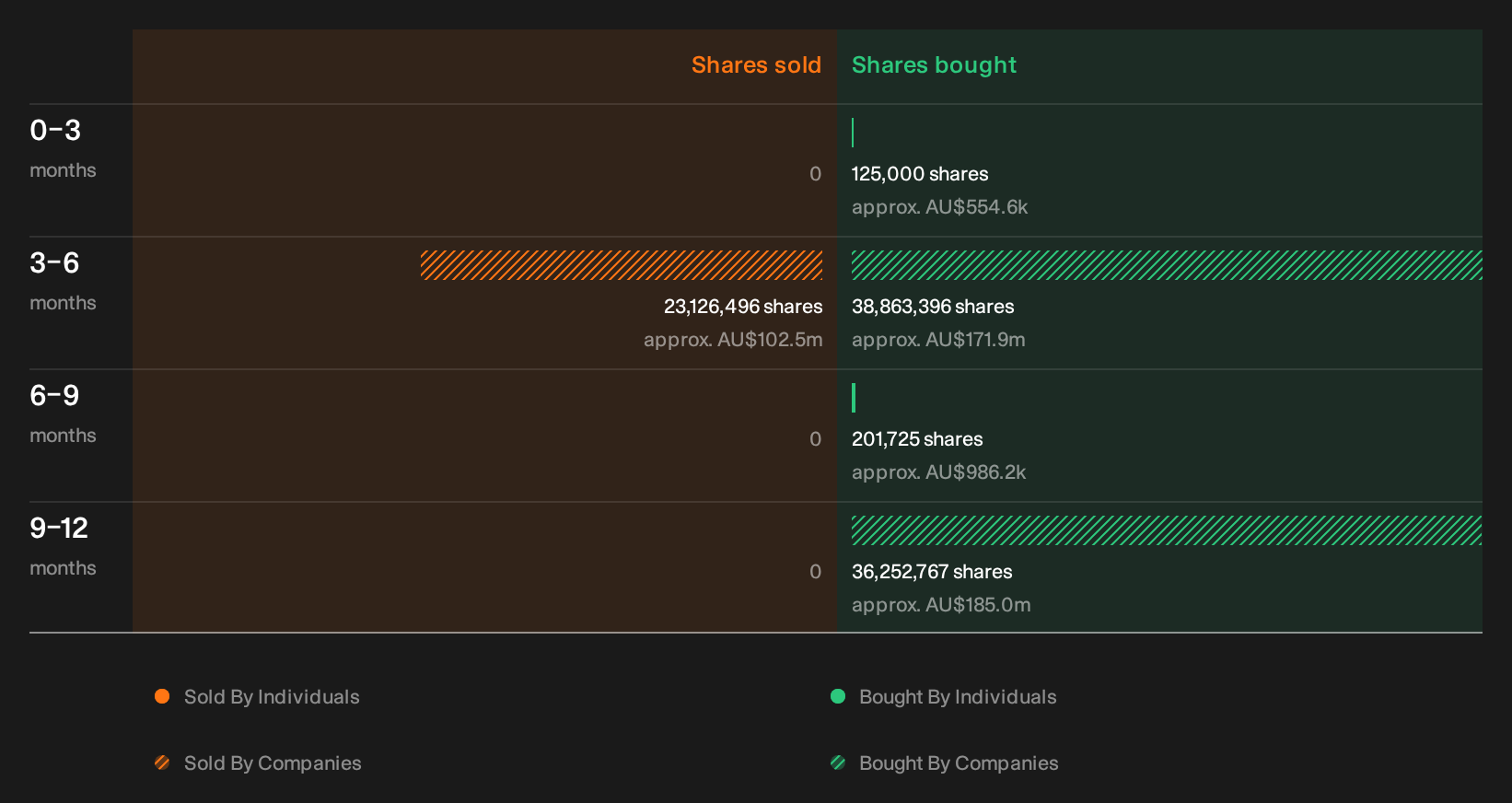Click the sold 0 value in 6-9 months row

pos(815,439)
